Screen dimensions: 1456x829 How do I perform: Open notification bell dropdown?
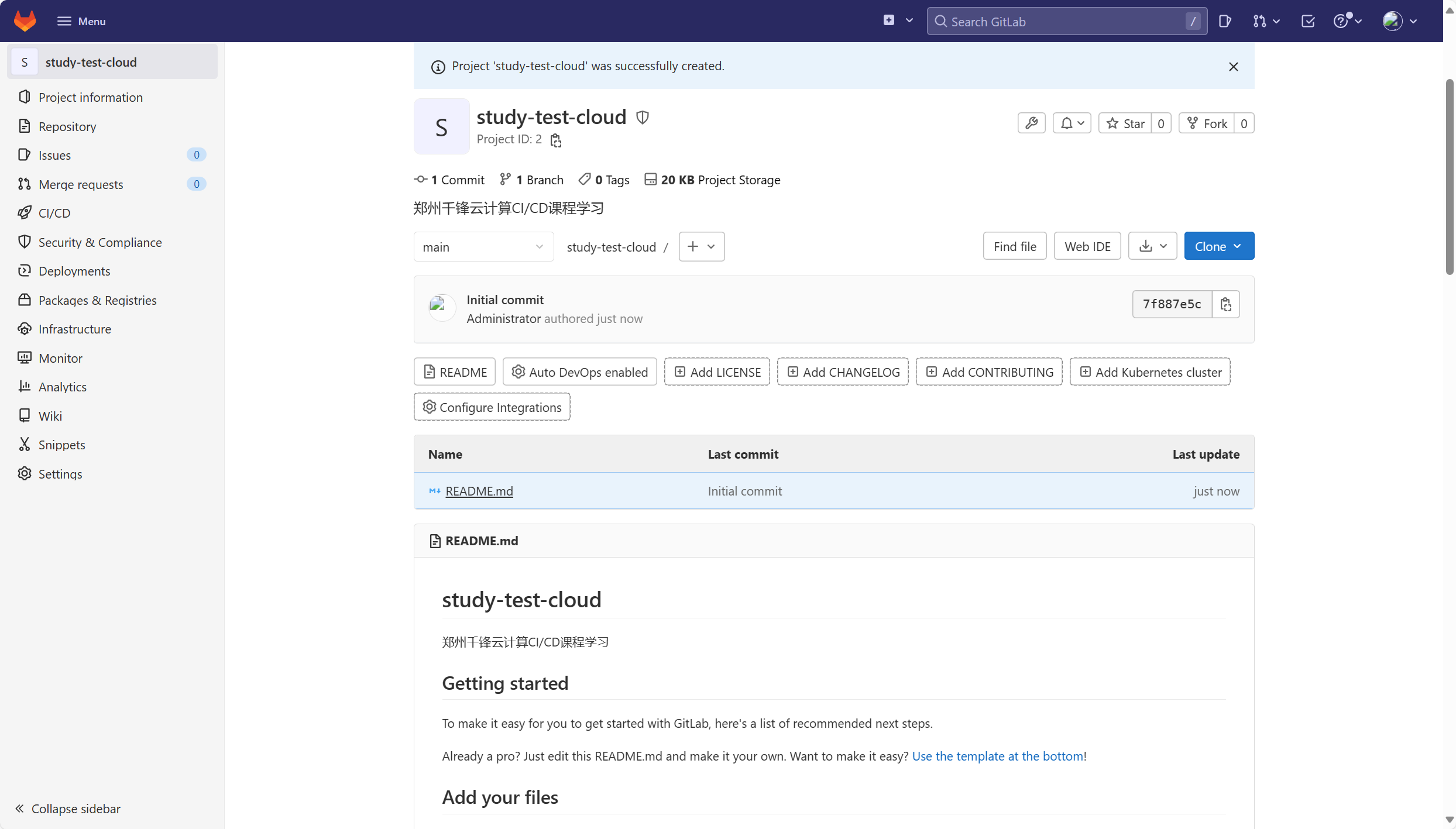click(1072, 123)
